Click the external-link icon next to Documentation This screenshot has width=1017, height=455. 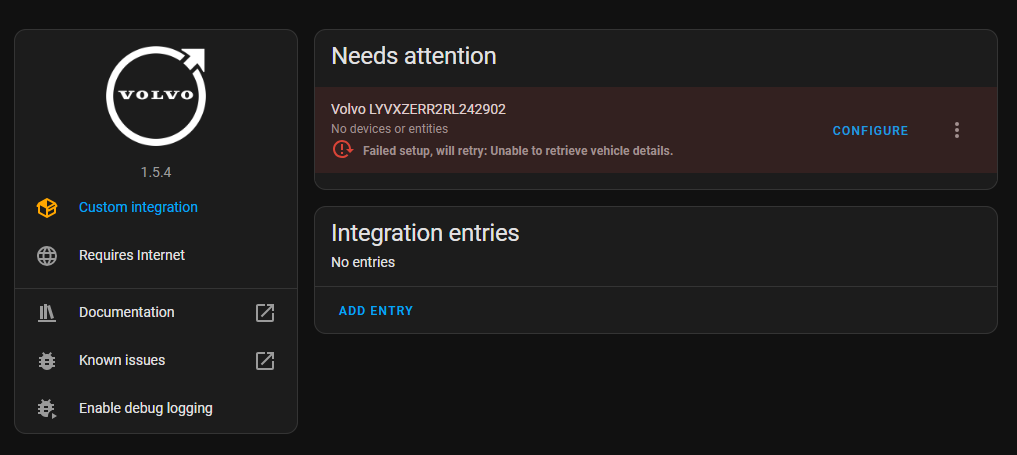tap(265, 312)
